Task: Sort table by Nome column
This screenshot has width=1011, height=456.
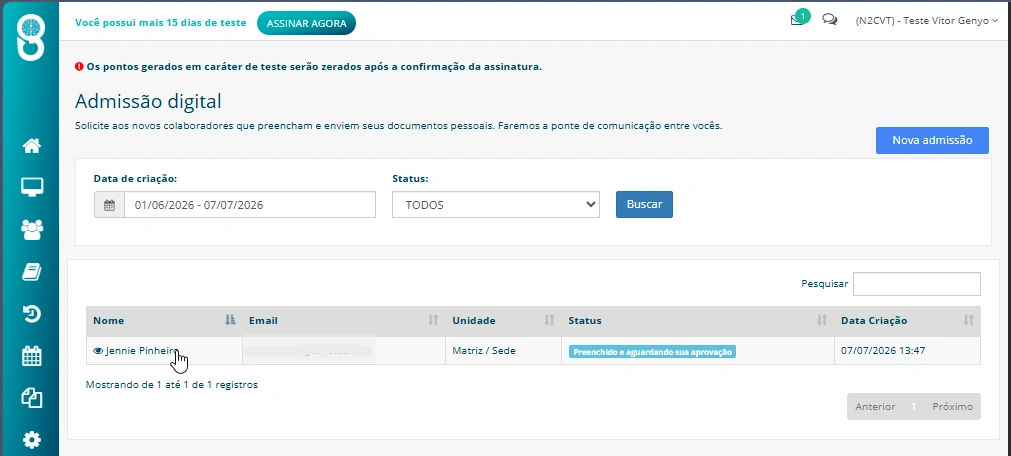Action: [x=164, y=320]
